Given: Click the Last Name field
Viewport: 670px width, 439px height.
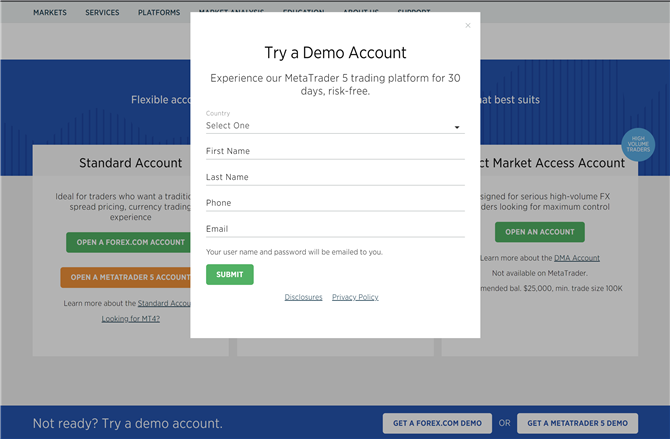Looking at the screenshot, I should pos(335,177).
